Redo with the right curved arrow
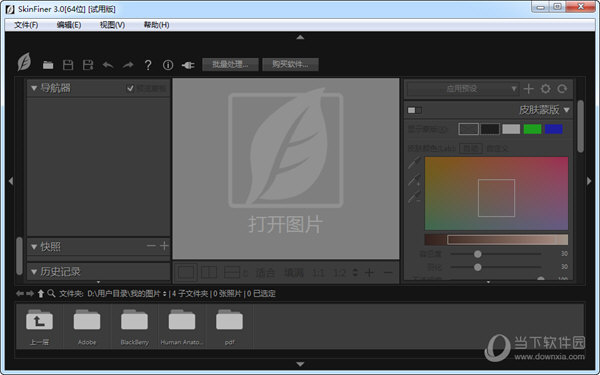This screenshot has width=600, height=375. pos(128,65)
